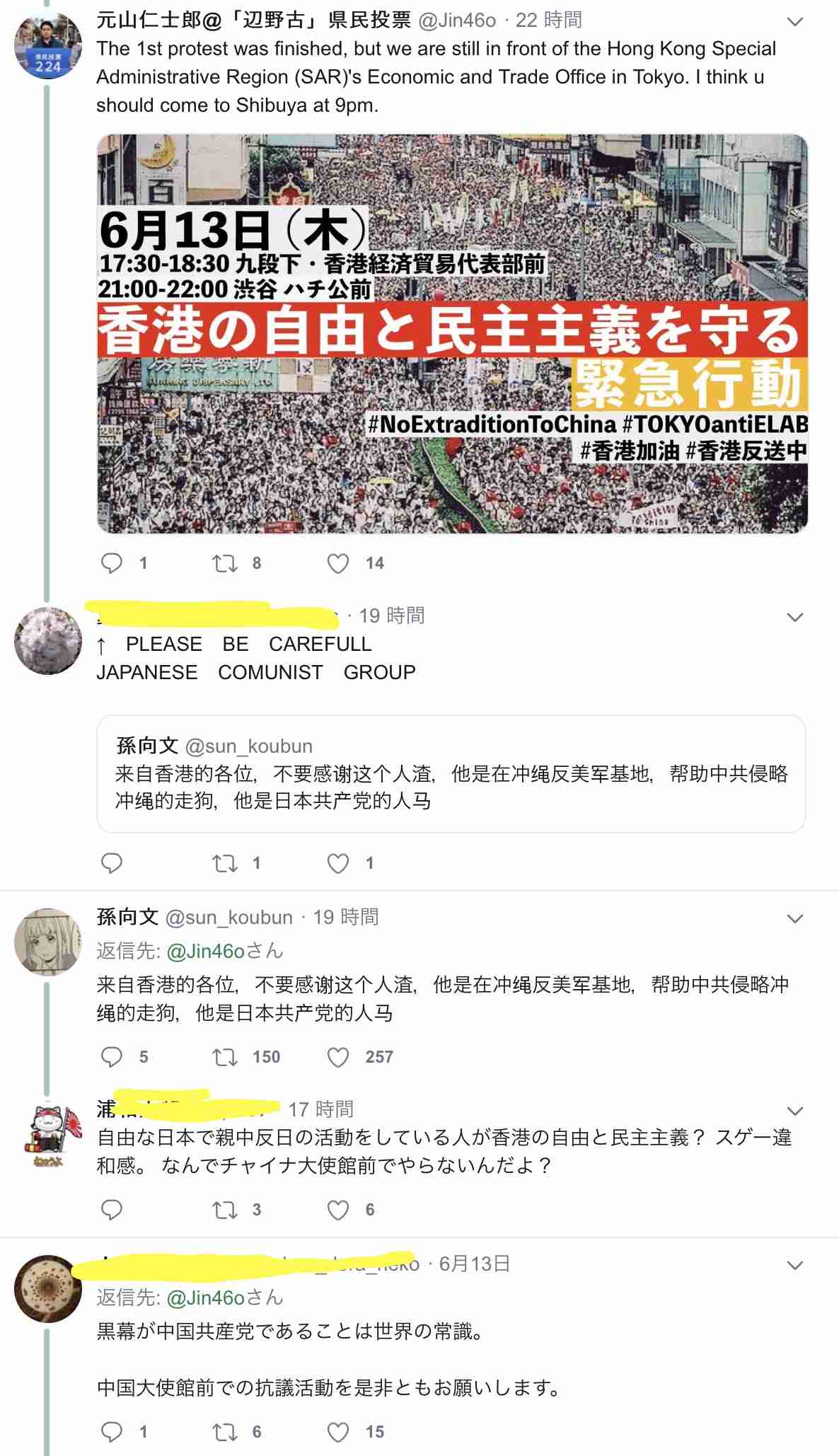This screenshot has height=1456, width=839.
Task: Open the chevron menu on sun_koubun's reply
Action: click(795, 919)
